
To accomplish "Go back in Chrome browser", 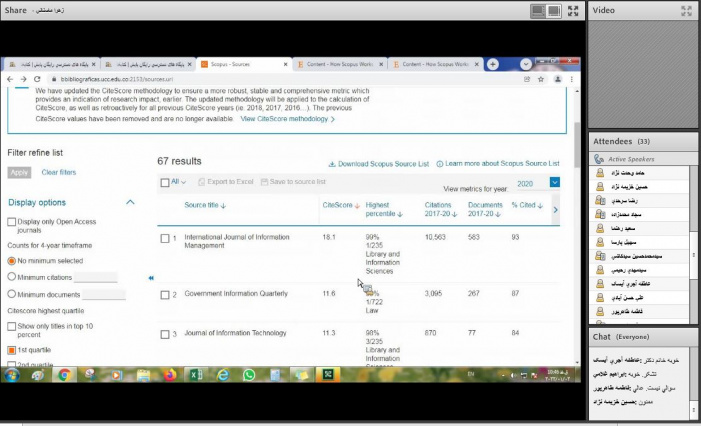I will coord(10,79).
